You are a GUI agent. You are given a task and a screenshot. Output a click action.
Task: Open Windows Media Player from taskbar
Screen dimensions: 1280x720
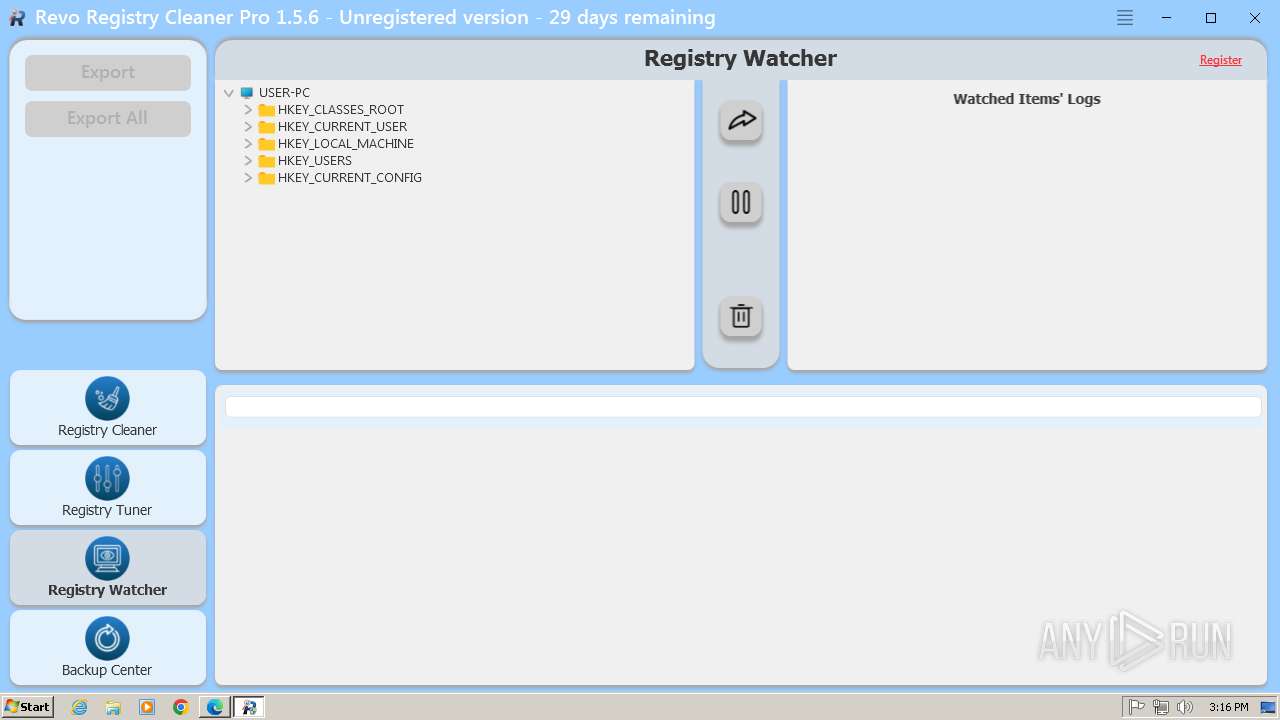coord(147,707)
